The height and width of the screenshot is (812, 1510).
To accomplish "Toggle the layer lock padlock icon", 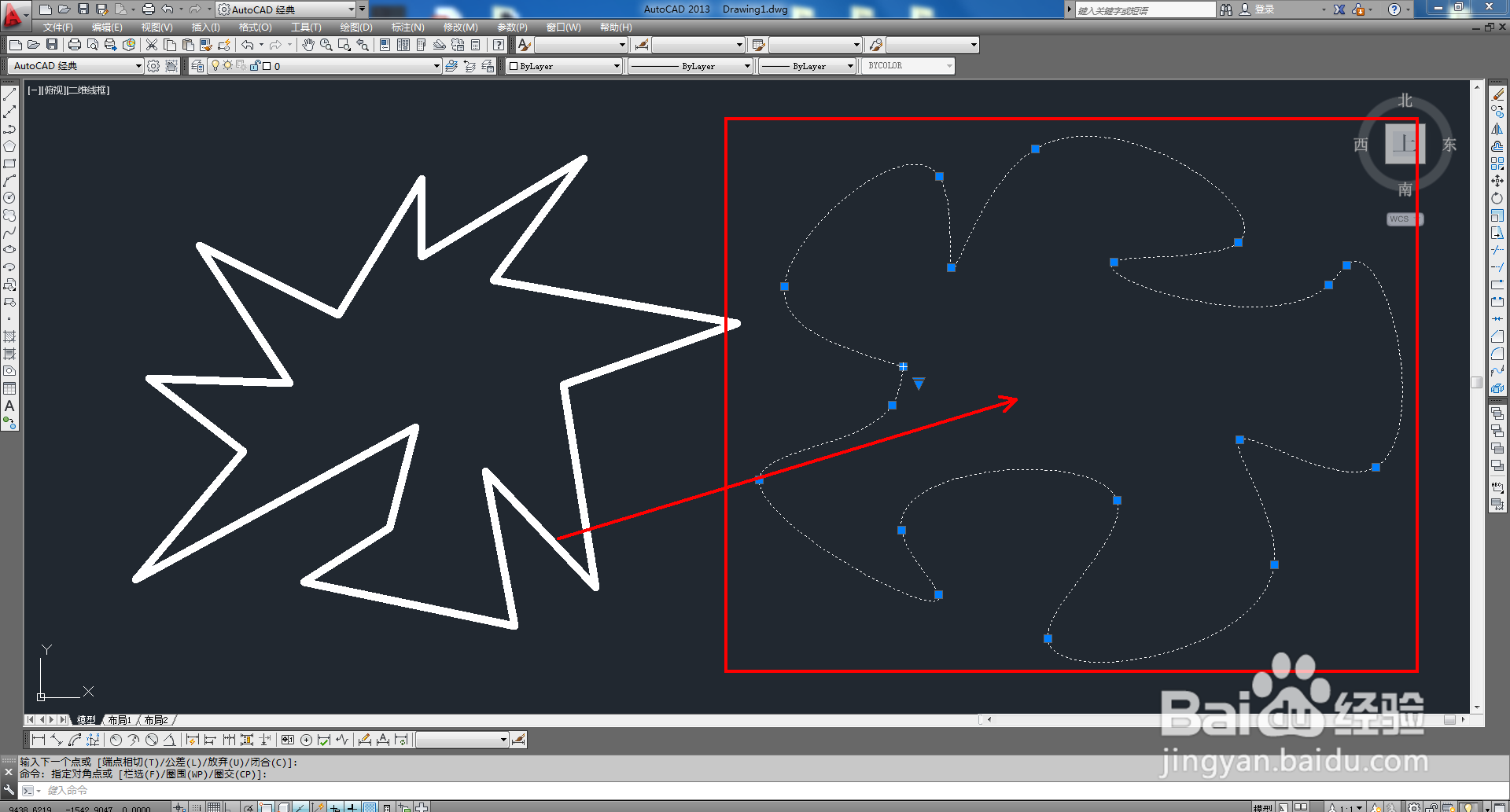I will point(255,66).
